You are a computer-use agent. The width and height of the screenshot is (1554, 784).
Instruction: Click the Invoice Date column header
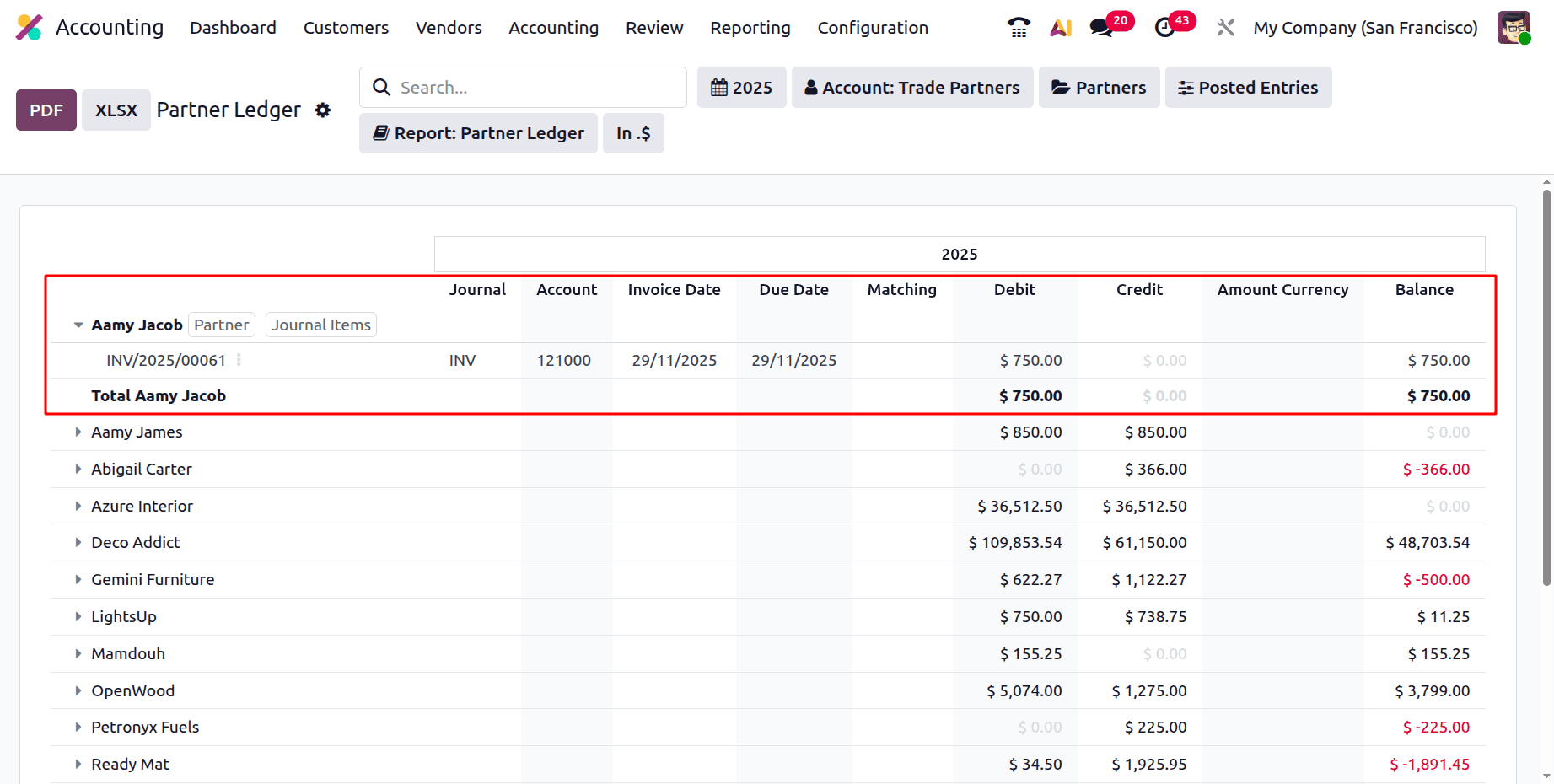pyautogui.click(x=675, y=289)
